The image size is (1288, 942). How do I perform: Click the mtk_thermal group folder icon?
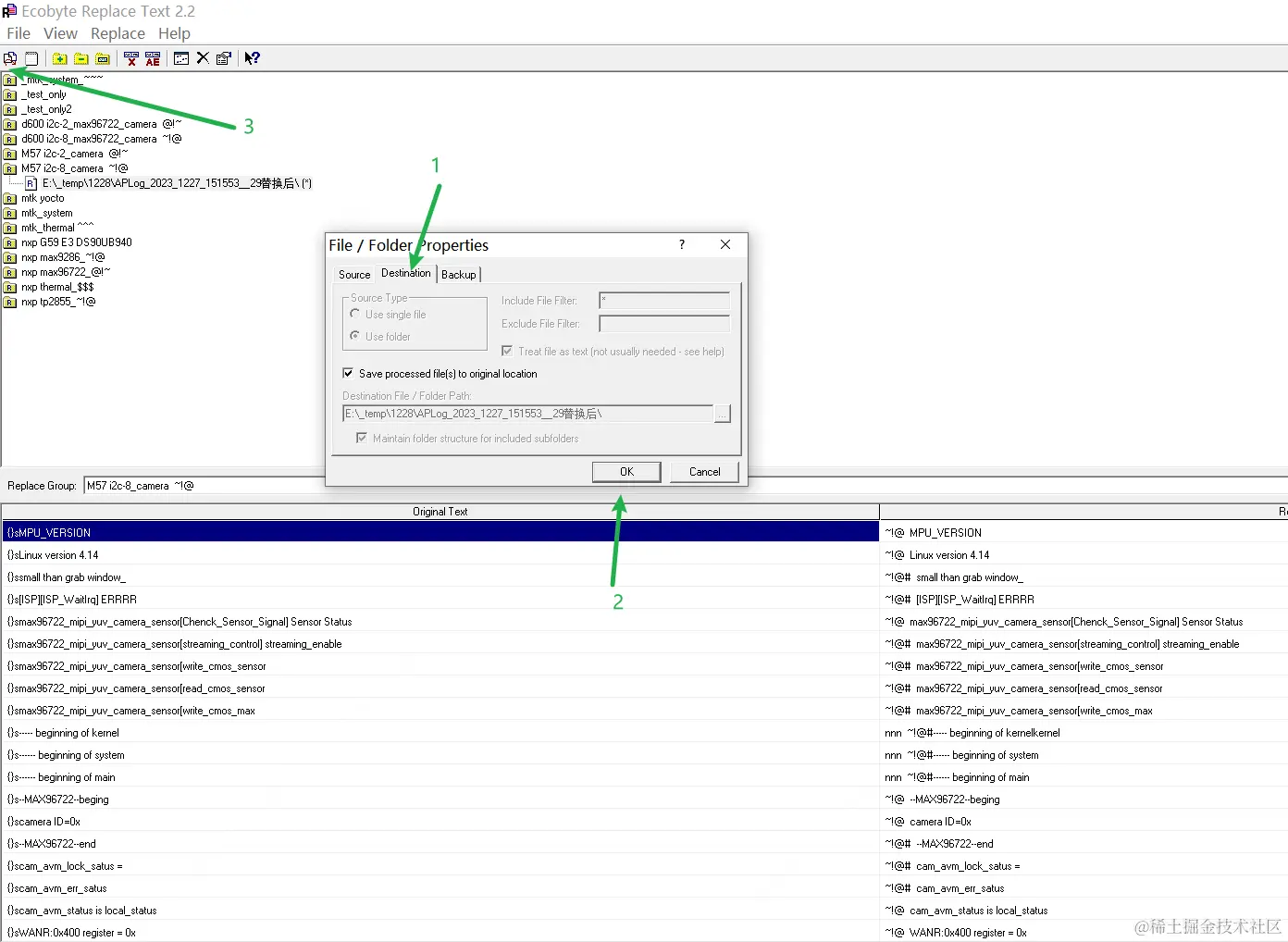click(x=10, y=228)
